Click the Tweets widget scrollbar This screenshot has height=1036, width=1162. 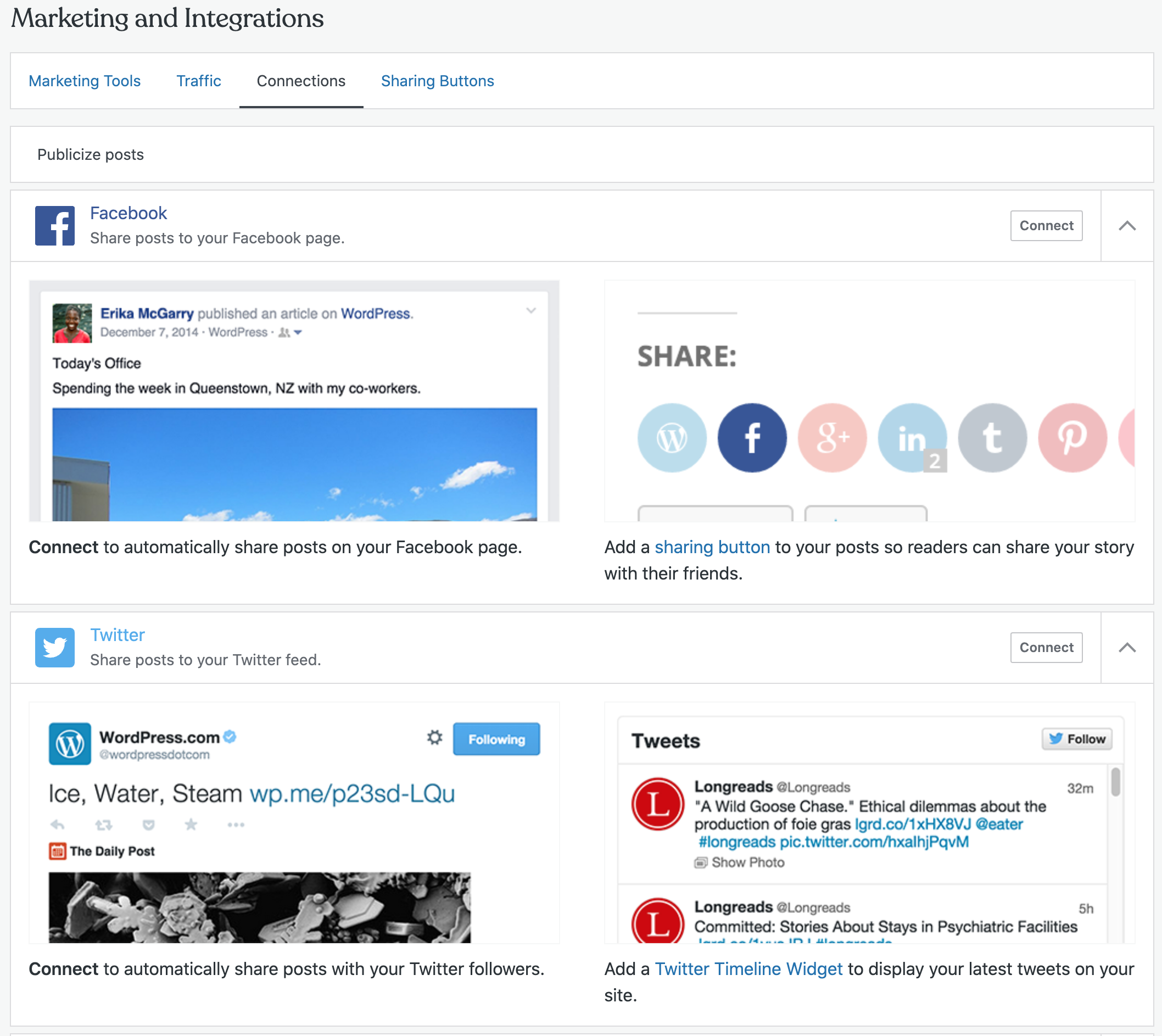point(1116,782)
